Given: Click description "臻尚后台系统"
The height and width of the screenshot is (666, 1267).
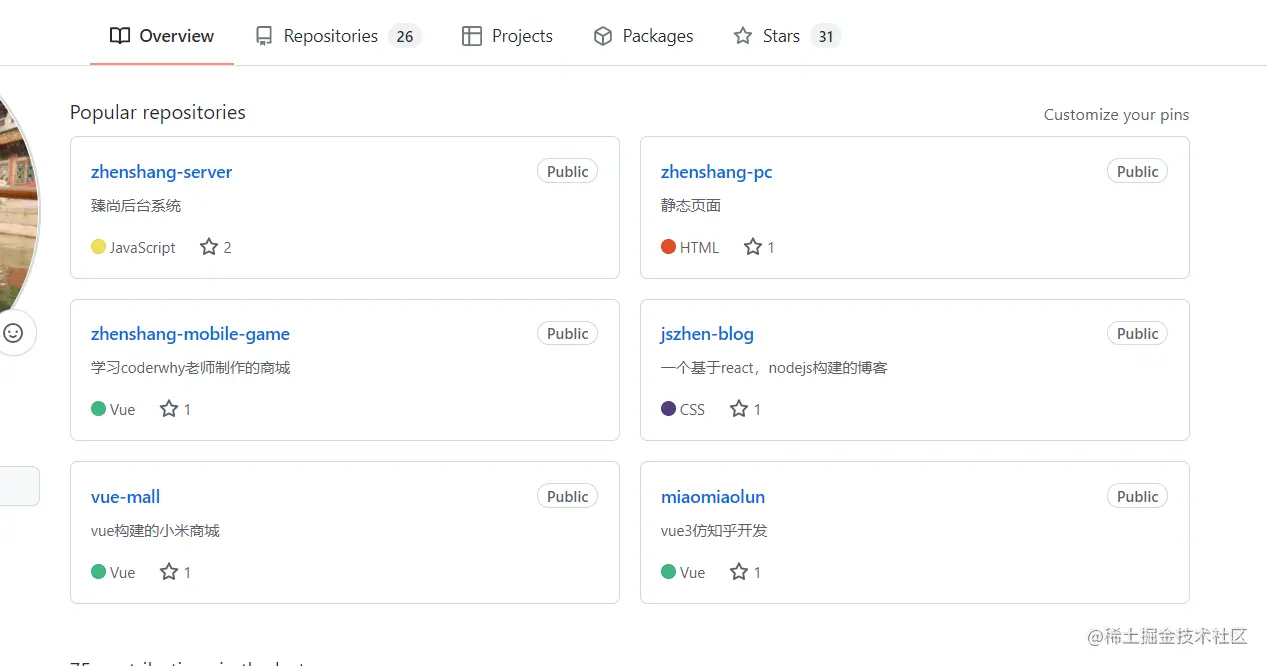Looking at the screenshot, I should [x=136, y=206].
